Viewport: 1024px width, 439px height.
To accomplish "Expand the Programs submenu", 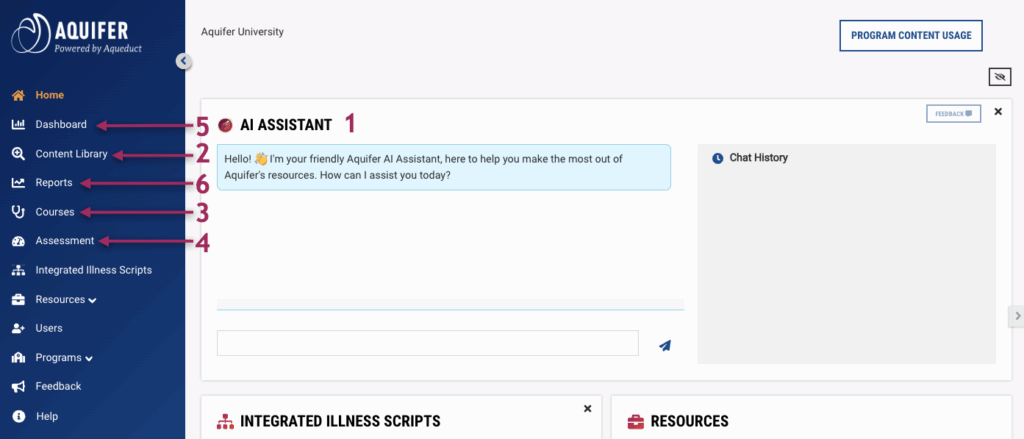I will click(89, 358).
